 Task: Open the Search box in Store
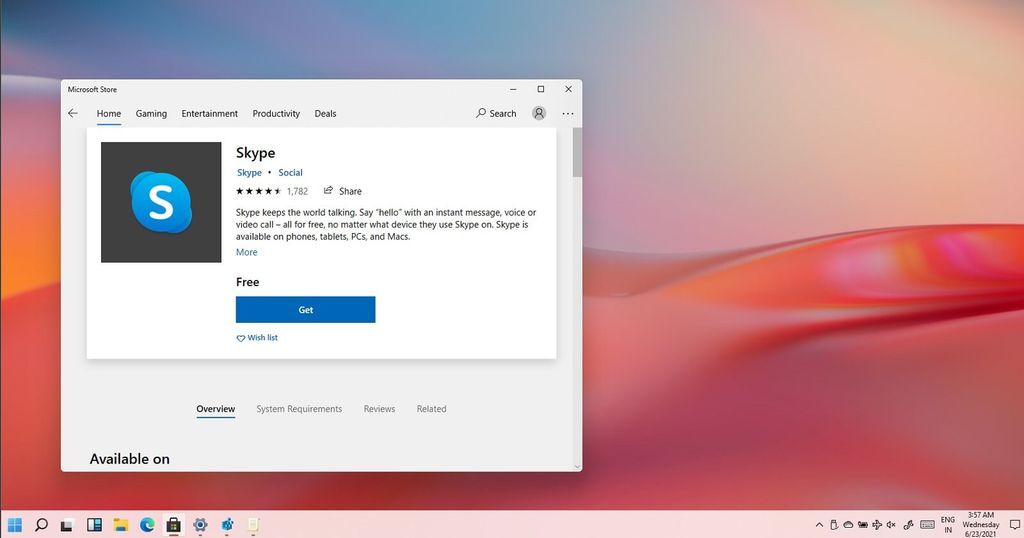[496, 114]
